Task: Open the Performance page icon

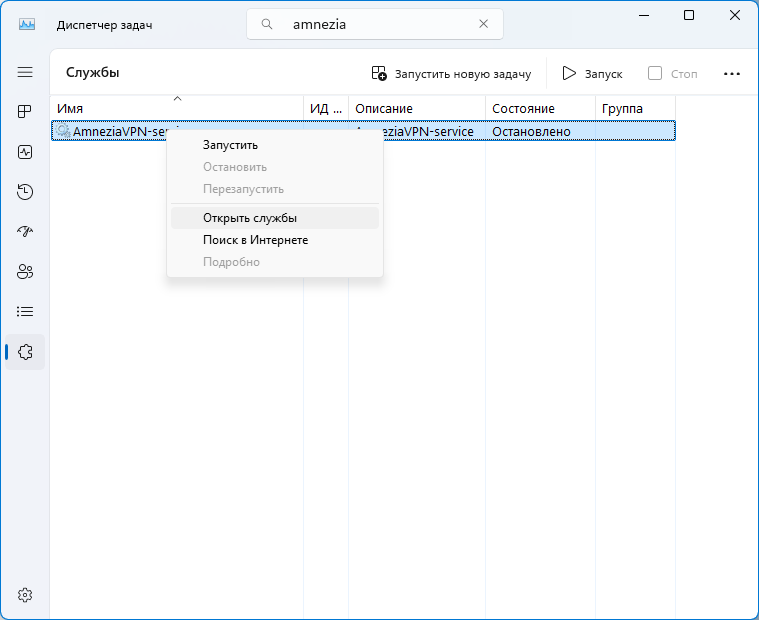Action: (x=25, y=152)
